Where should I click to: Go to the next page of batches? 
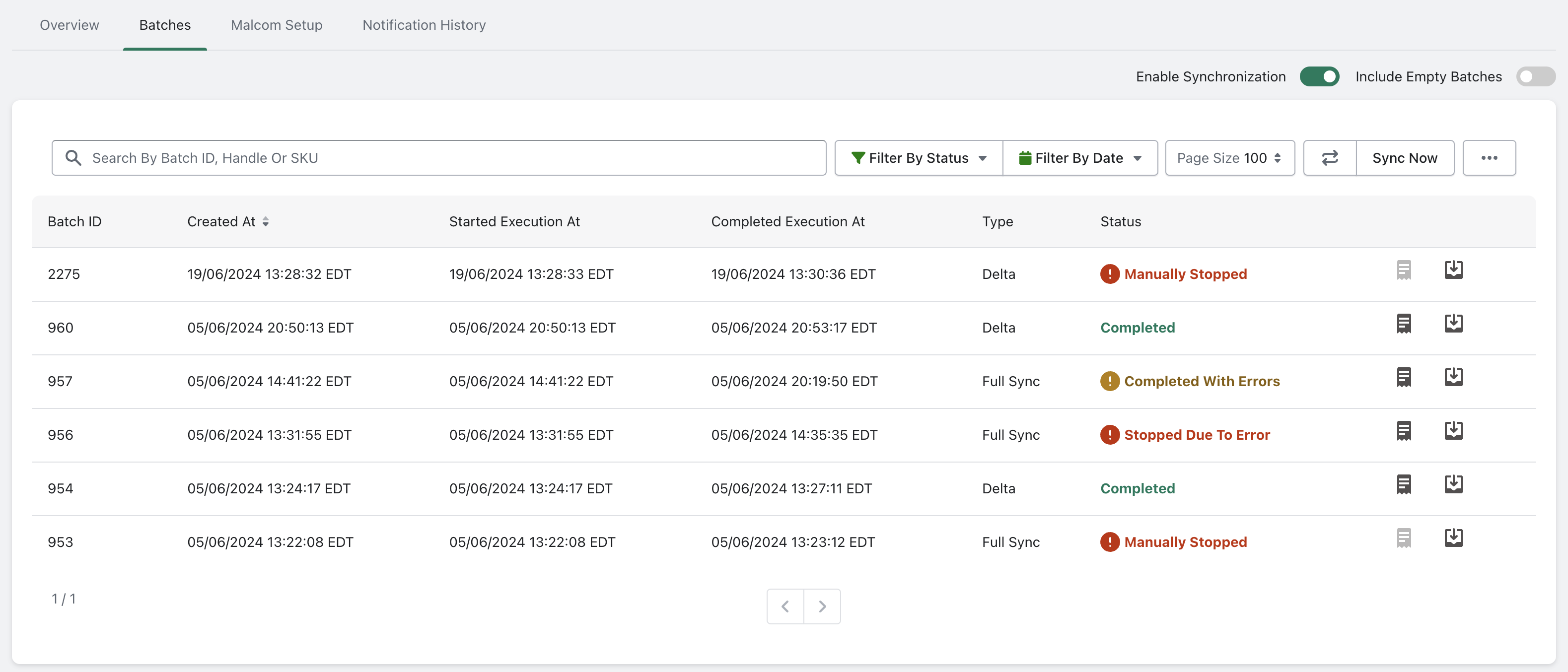[x=823, y=606]
